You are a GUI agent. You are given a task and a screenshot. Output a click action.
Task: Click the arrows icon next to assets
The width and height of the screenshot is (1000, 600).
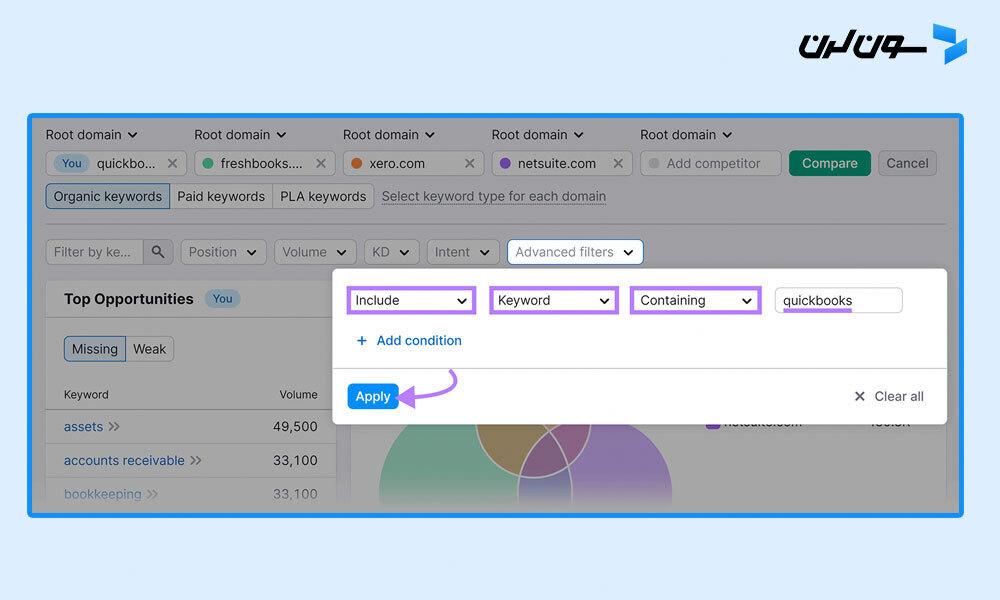tap(114, 427)
